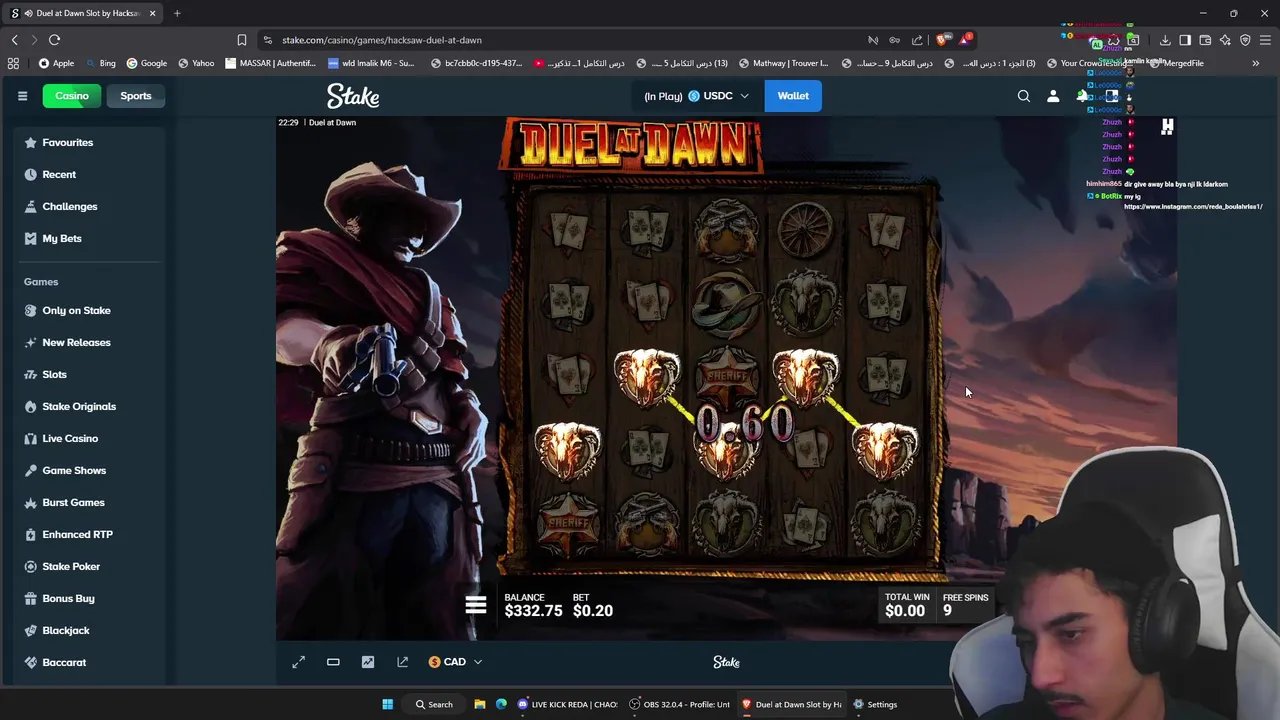Image resolution: width=1280 pixels, height=720 pixels.
Task: Open the user profile icon
Action: 1053,96
